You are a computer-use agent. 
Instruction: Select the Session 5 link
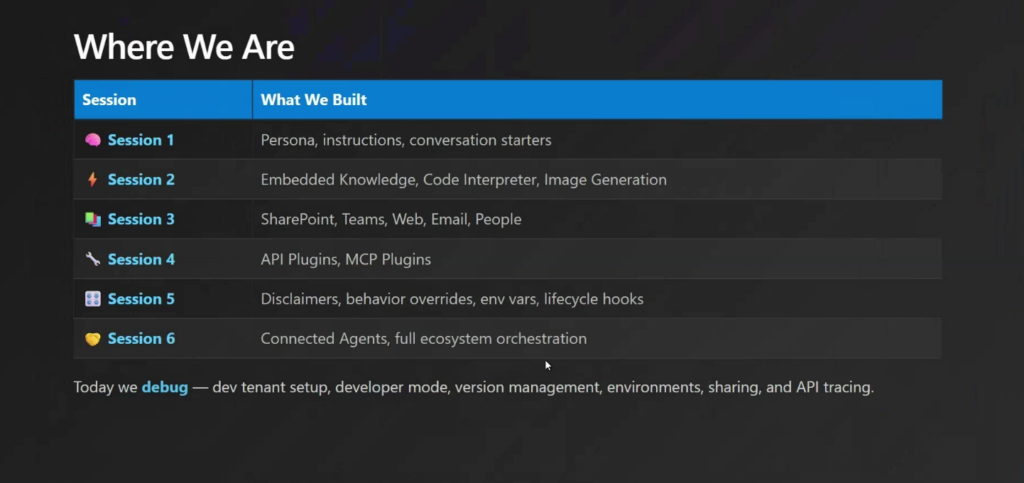point(141,299)
